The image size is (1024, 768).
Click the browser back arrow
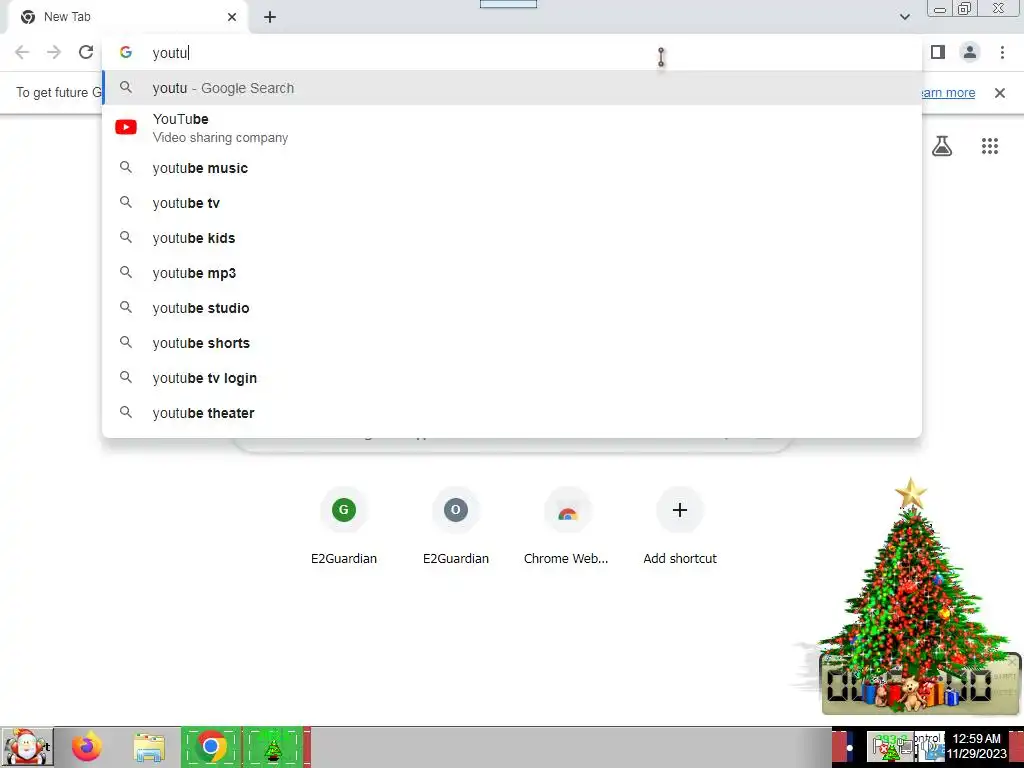point(22,52)
